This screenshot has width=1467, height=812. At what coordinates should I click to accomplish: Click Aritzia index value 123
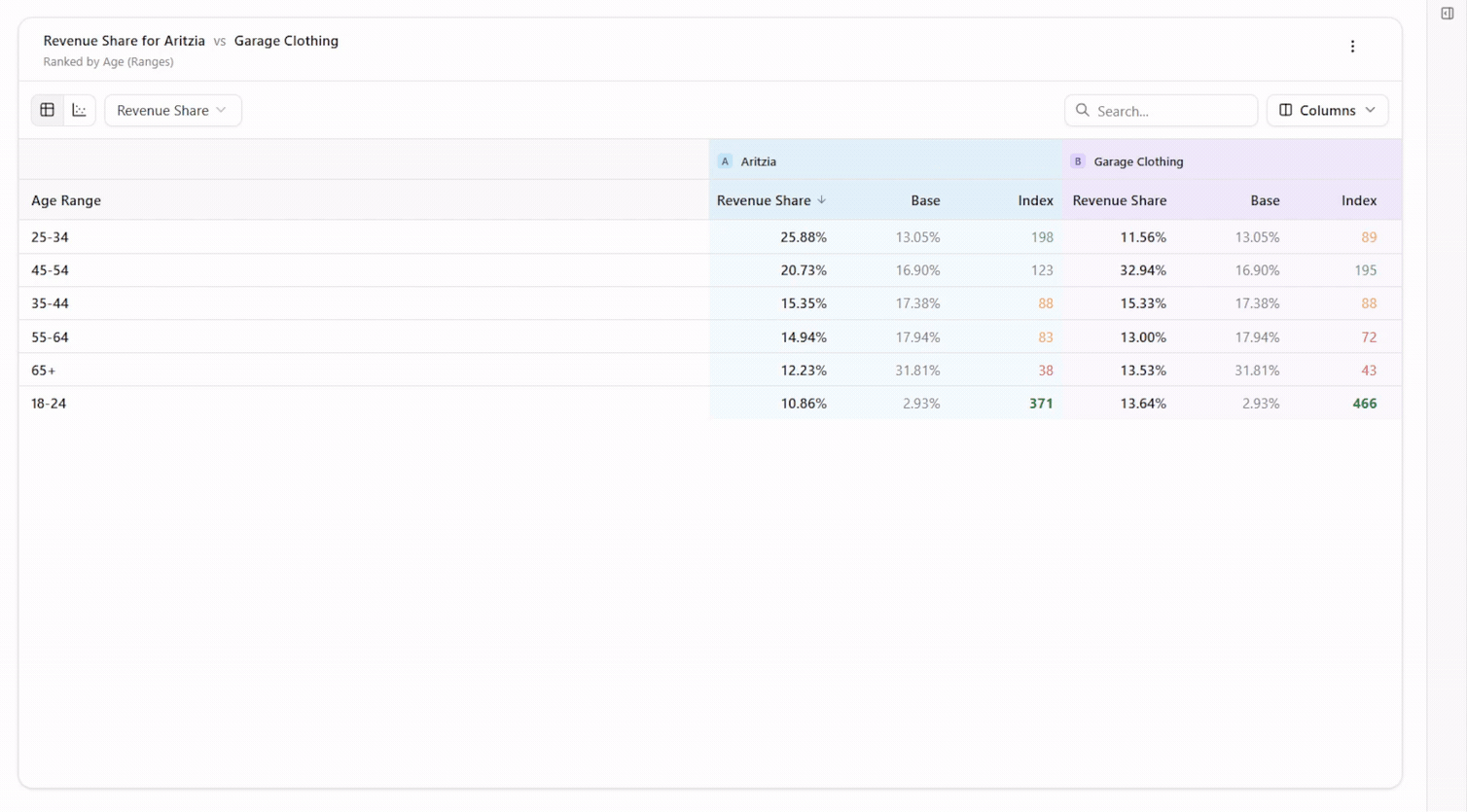point(1042,270)
